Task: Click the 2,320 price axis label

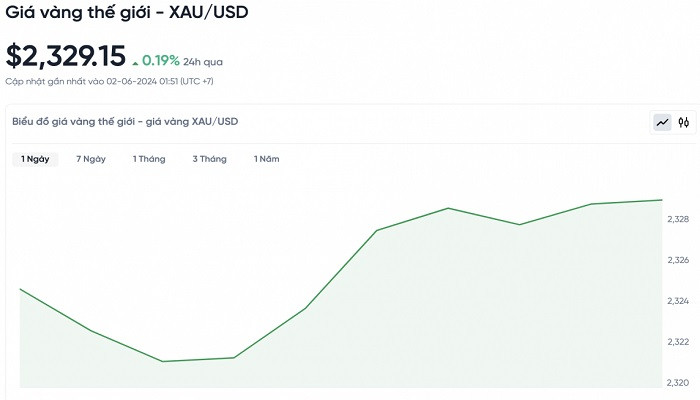Action: pos(677,382)
